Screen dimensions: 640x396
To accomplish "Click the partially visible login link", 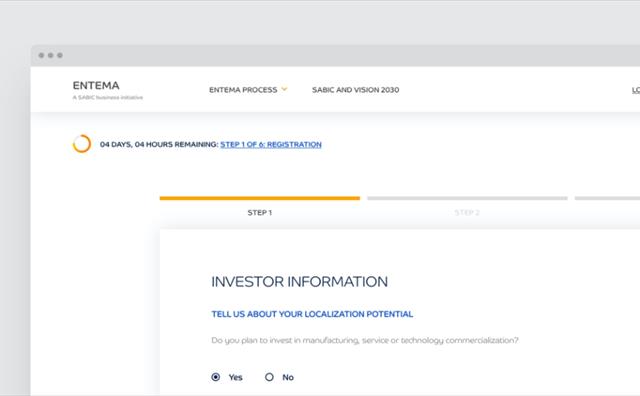I will coord(636,90).
